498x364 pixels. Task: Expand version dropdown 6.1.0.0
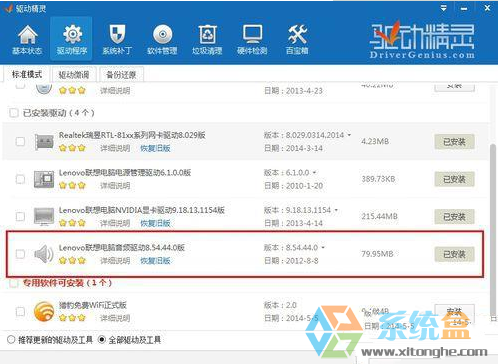314,172
